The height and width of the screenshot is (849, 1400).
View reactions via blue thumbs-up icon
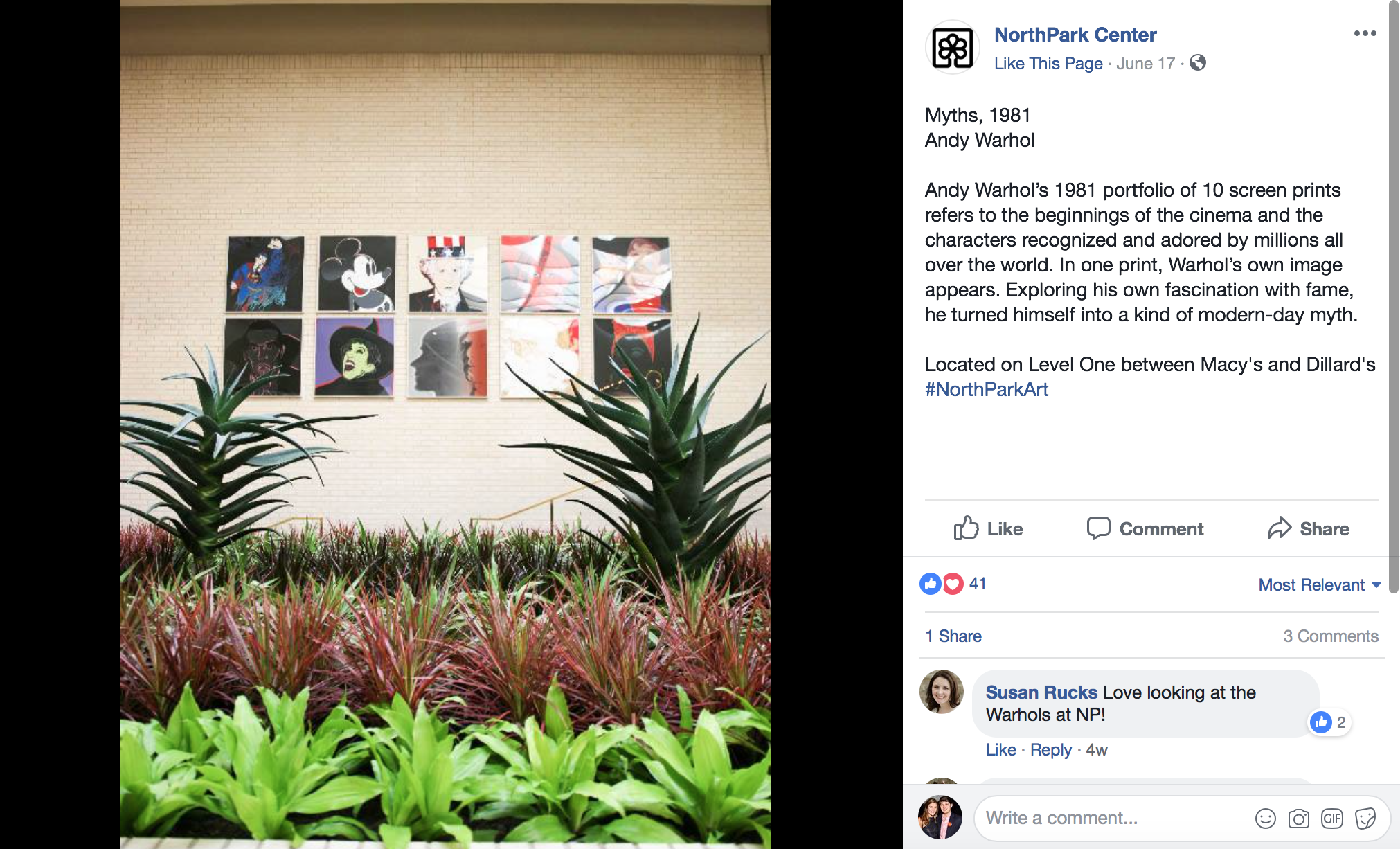click(x=931, y=584)
